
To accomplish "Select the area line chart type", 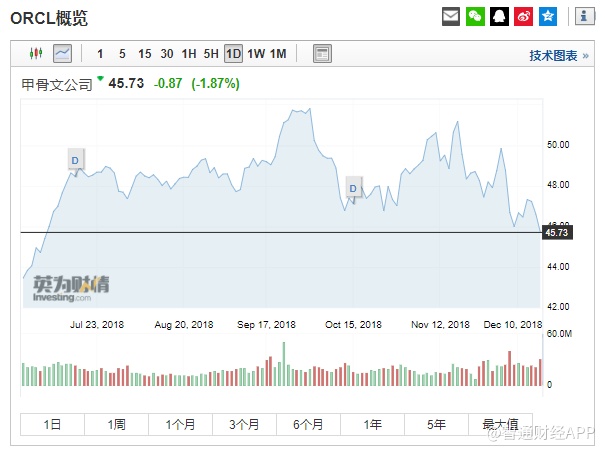I will click(62, 54).
